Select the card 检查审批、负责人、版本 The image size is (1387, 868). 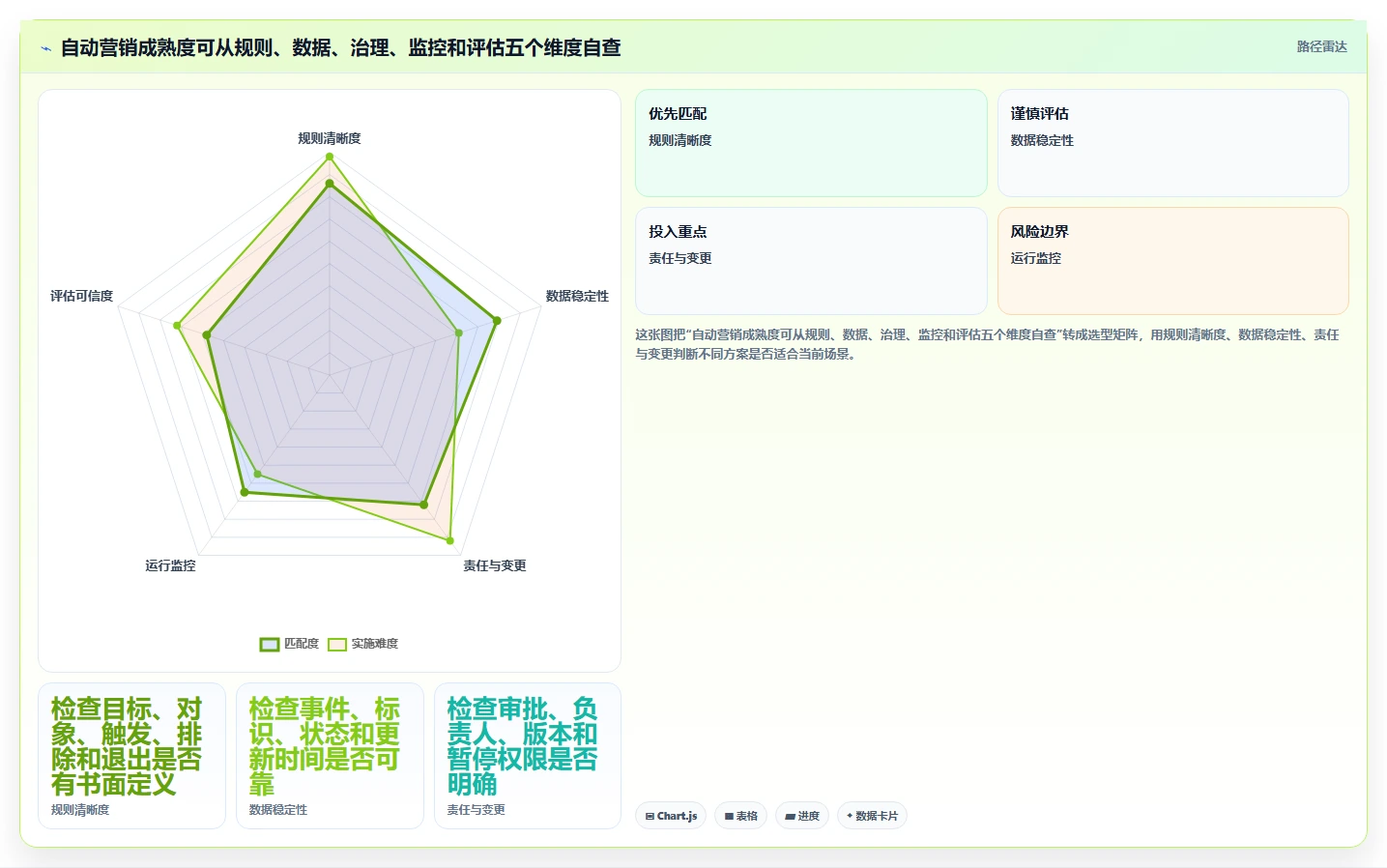528,756
